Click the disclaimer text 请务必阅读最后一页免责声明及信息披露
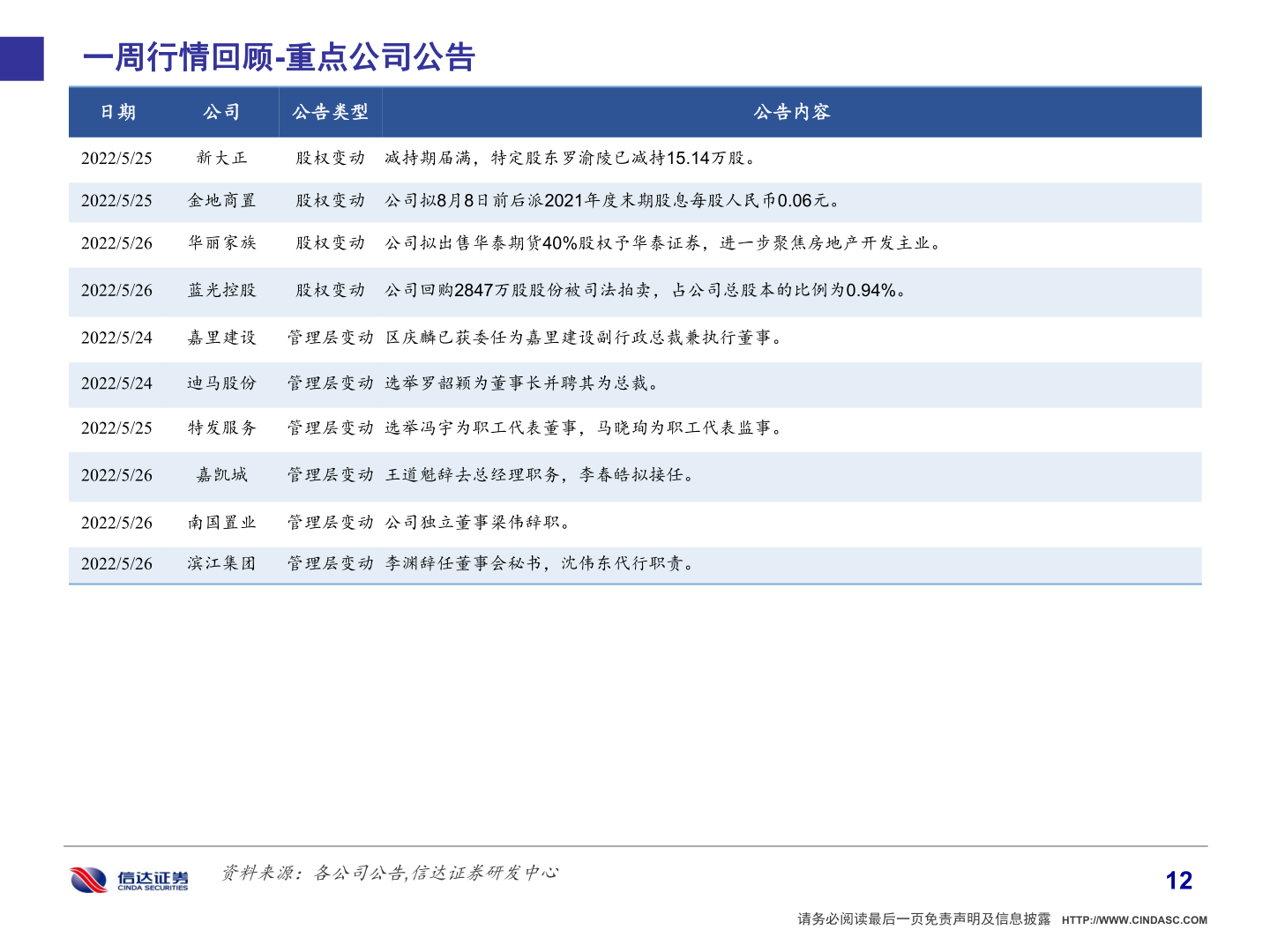Image resolution: width=1270 pixels, height=952 pixels. coord(924,919)
